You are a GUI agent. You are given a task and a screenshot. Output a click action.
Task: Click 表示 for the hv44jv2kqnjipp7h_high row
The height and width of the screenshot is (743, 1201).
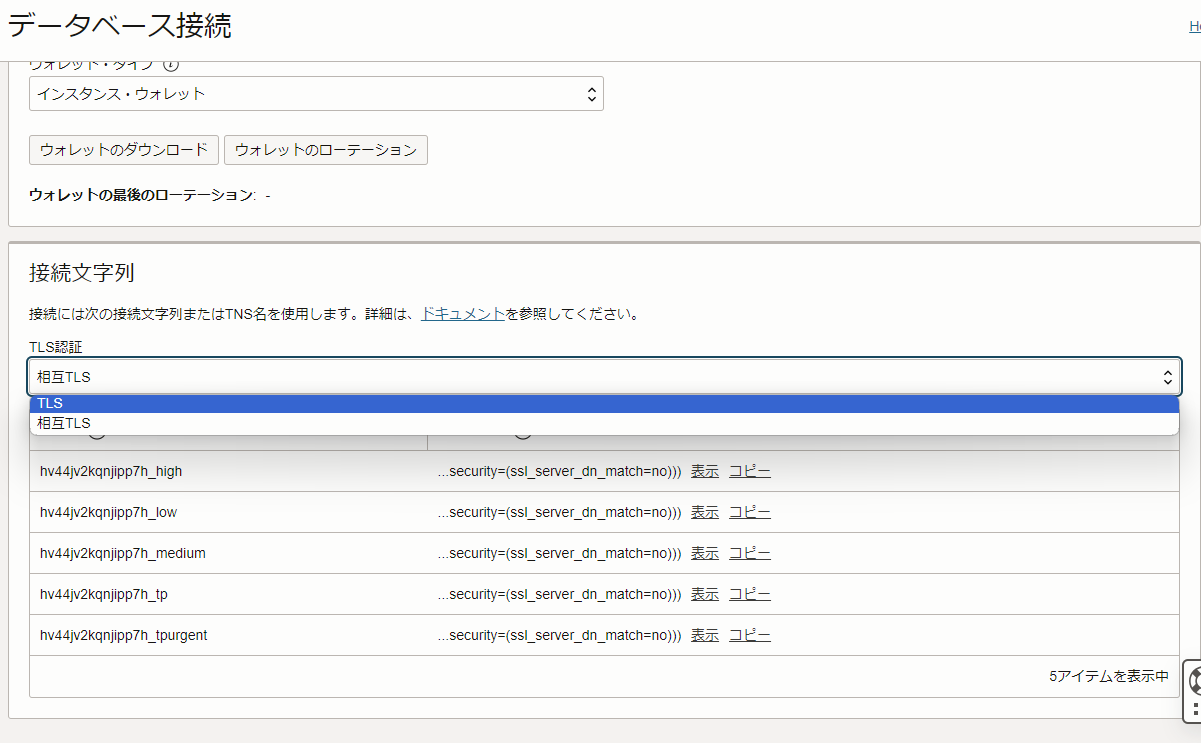pyautogui.click(x=705, y=471)
